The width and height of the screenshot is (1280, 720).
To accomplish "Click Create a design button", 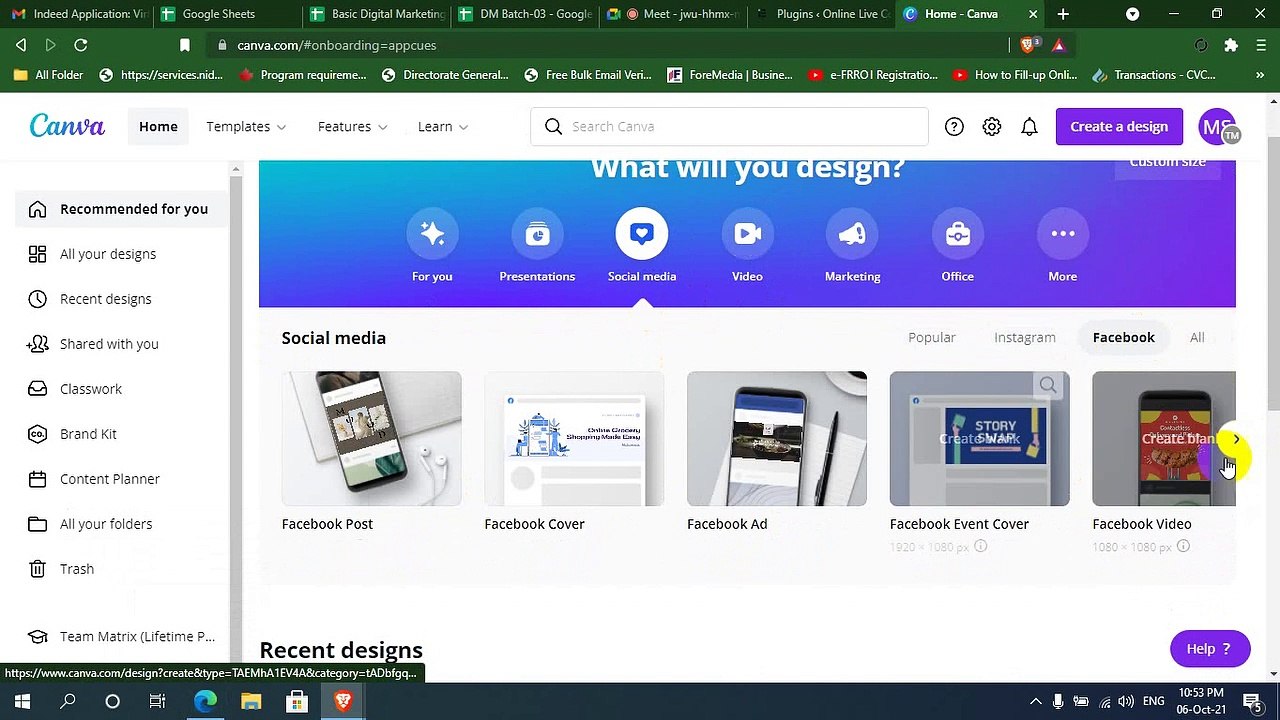I will click(1119, 127).
